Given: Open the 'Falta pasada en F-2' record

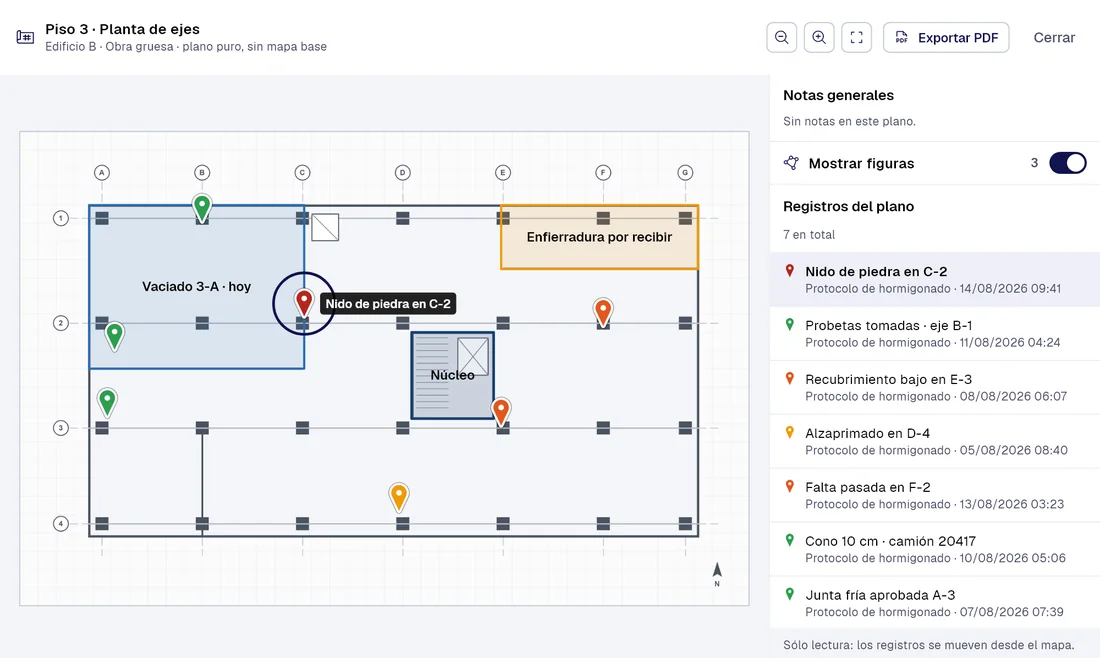Looking at the screenshot, I should pos(934,495).
